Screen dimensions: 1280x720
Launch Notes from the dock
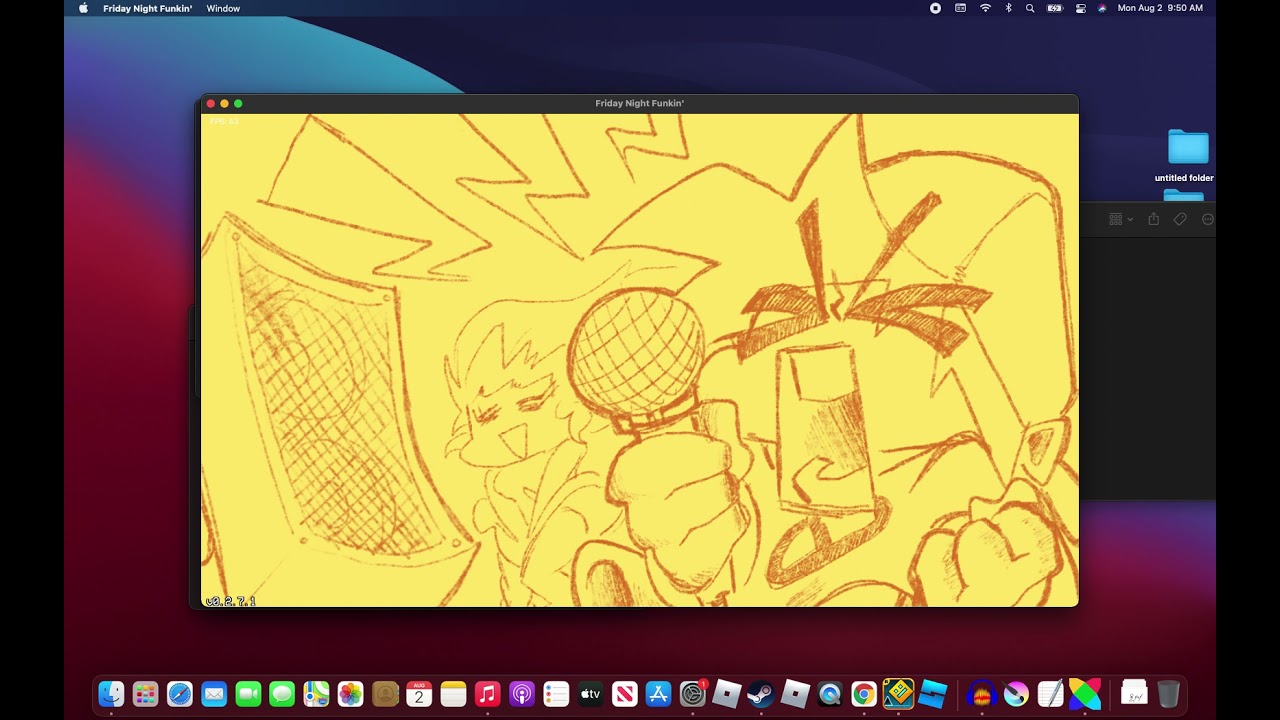pos(453,693)
